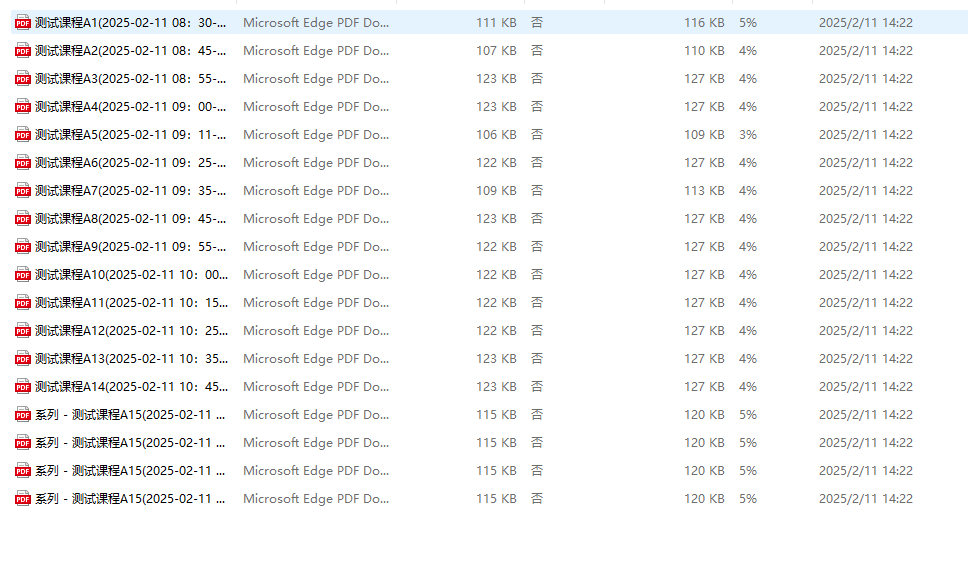
Task: Select file name 测试课程A2(2025-02-11 08:45
Action: [x=130, y=51]
